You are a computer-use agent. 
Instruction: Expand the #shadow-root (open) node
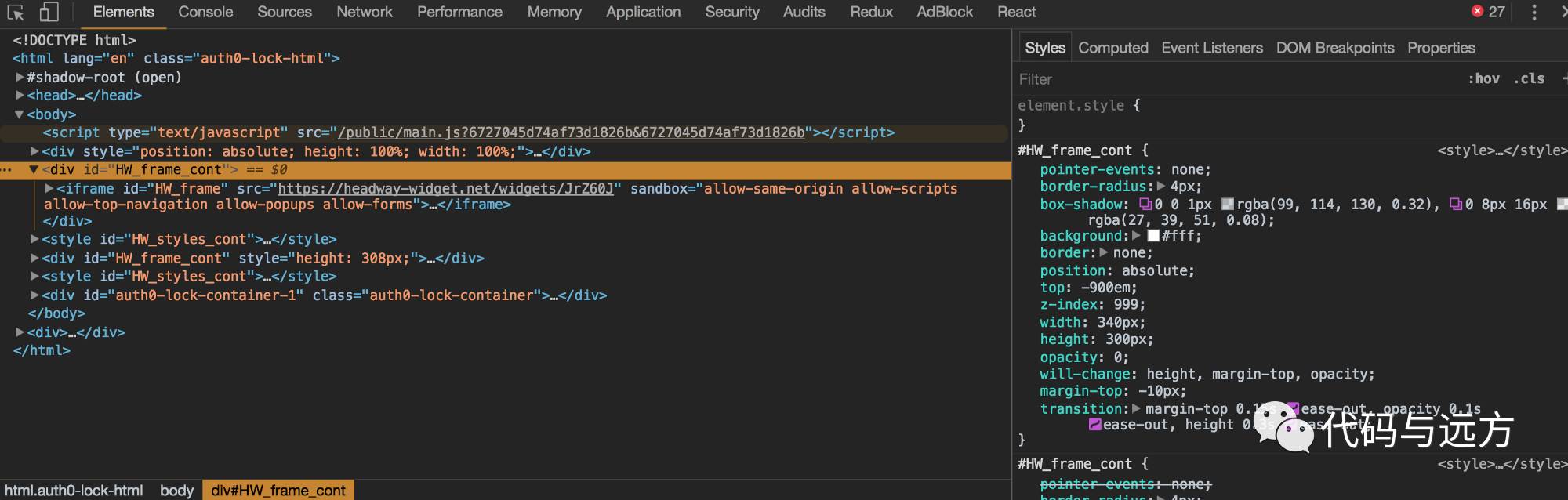pos(20,77)
